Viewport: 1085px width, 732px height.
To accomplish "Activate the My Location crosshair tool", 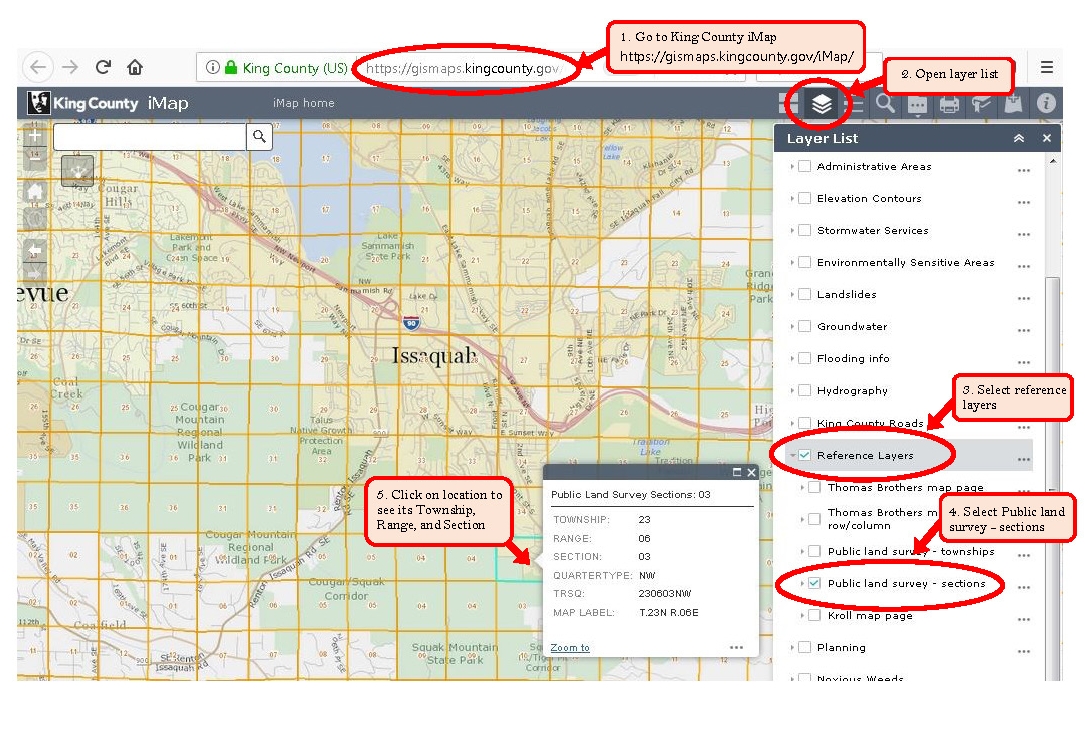I will coord(77,171).
